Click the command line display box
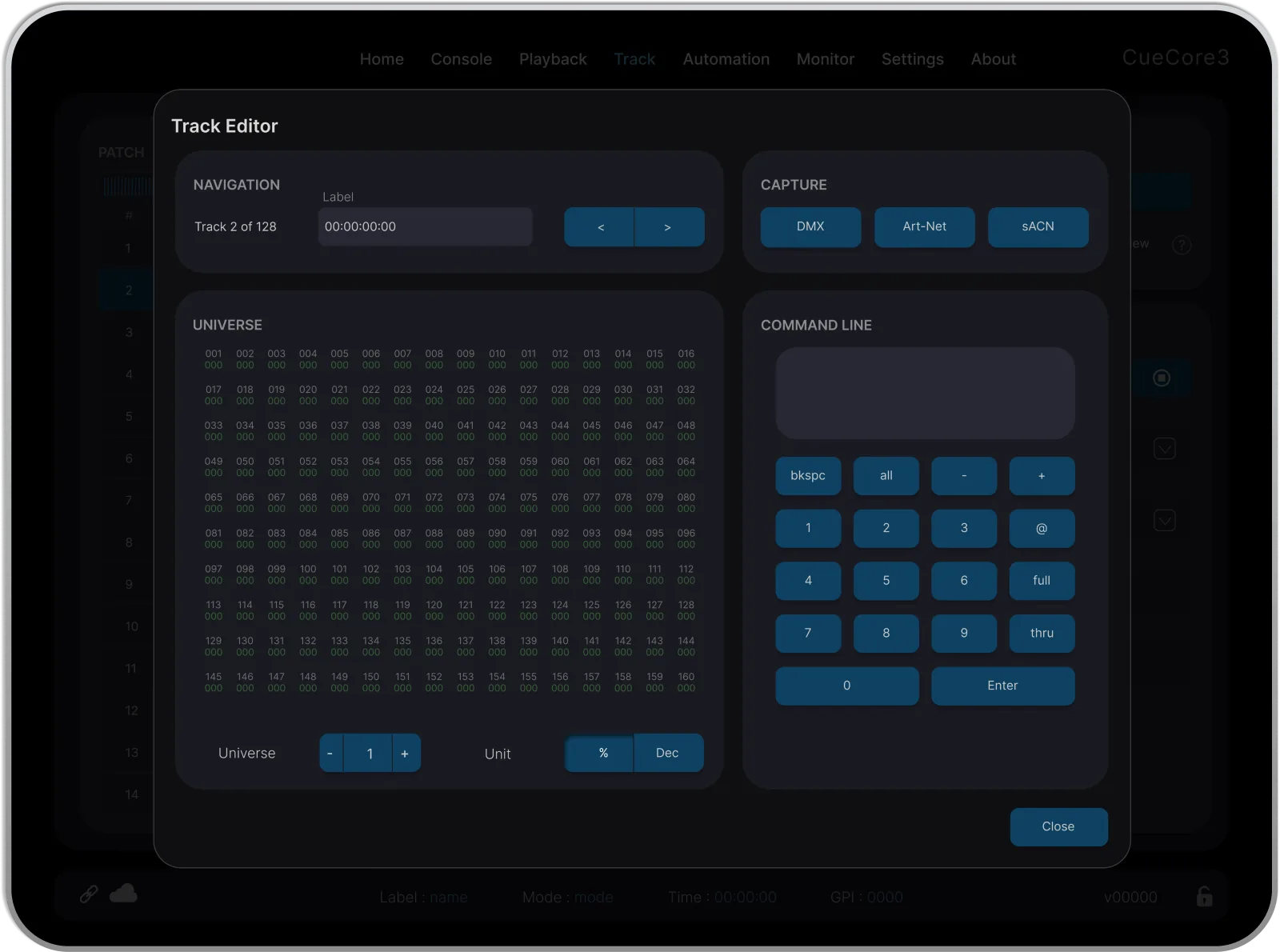Screen dimensions: 1280x952 [925, 393]
